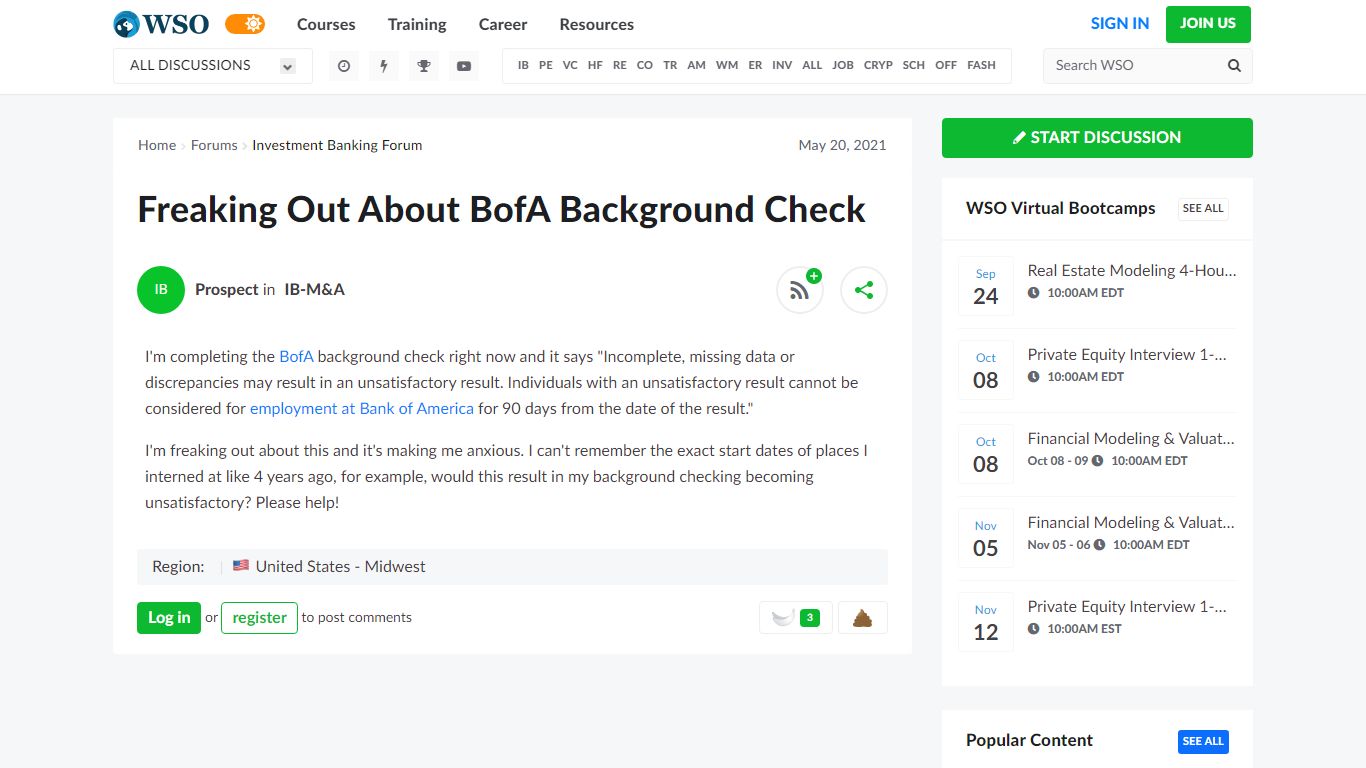Open Financial Modeling & Valuation Oct 08 bootcamp
This screenshot has width=1366, height=768.
click(x=1132, y=438)
